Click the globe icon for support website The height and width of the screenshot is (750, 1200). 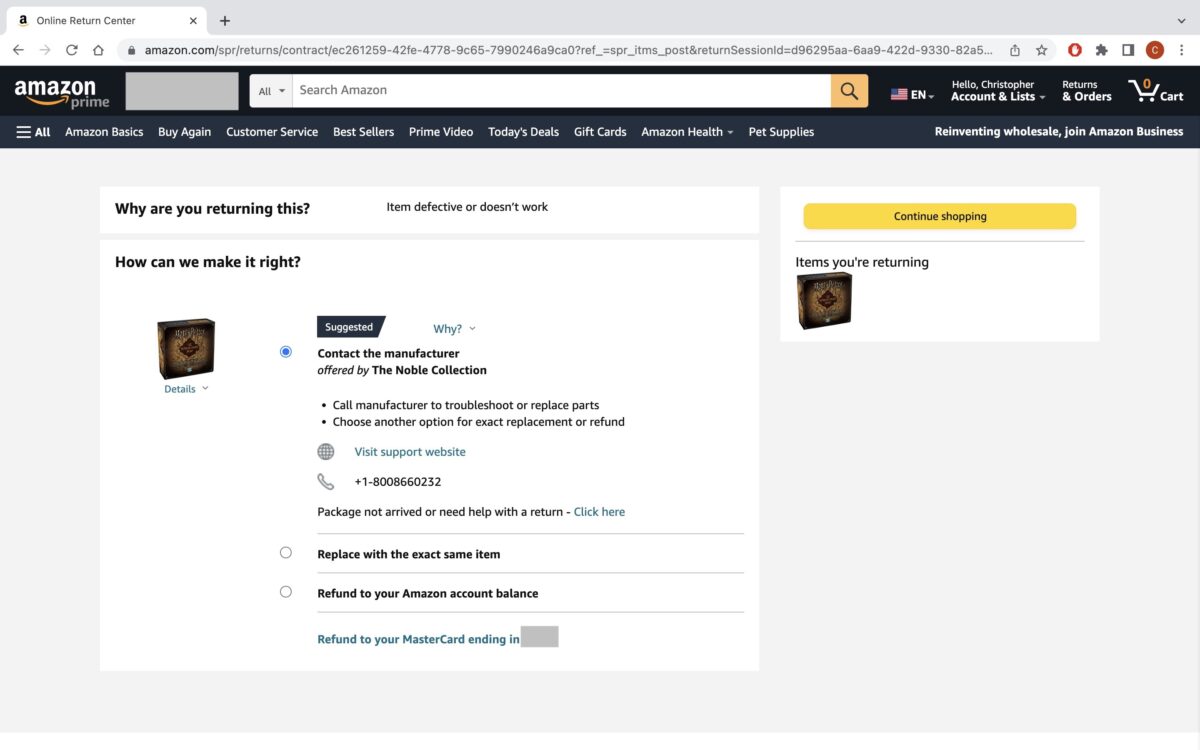[x=326, y=452]
